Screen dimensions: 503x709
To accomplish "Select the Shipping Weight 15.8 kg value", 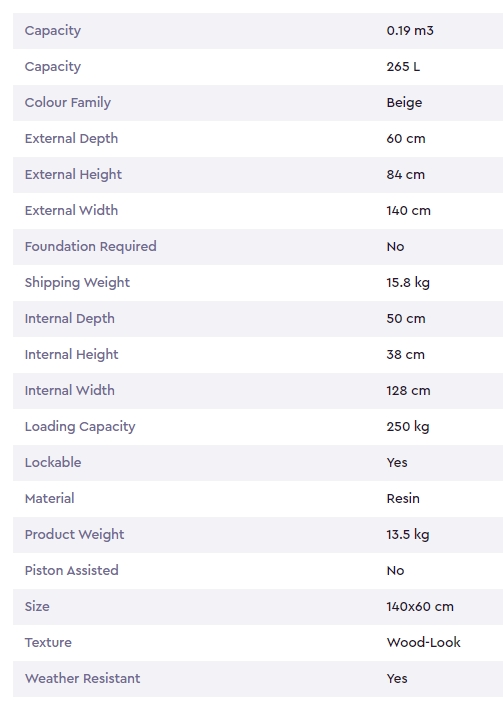I will [x=408, y=283].
